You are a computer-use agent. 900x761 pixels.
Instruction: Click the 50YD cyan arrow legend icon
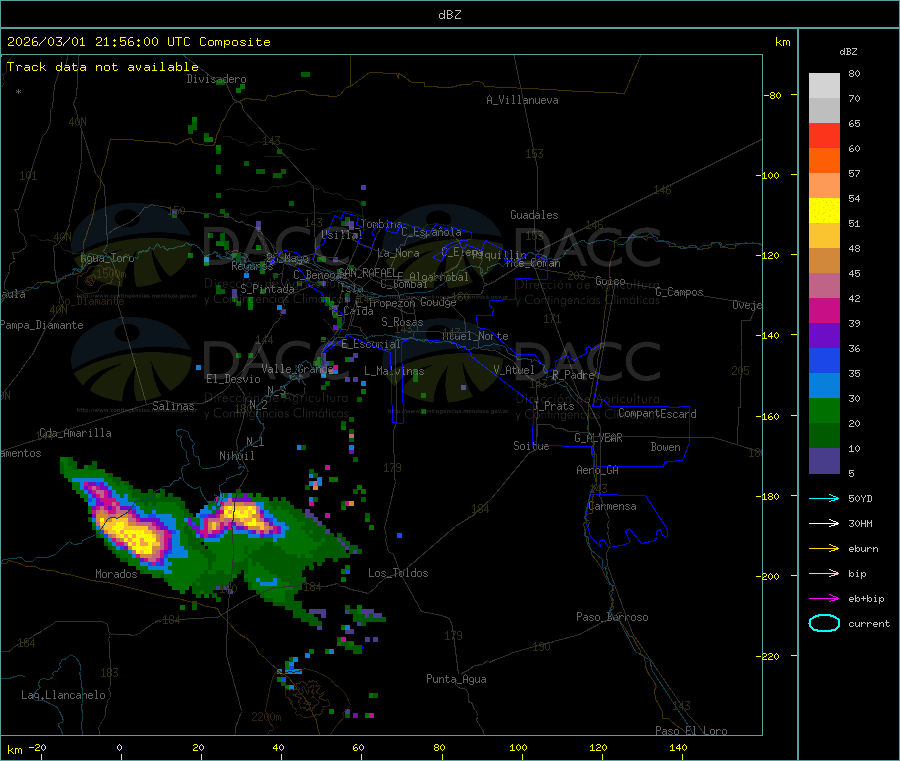tap(824, 498)
